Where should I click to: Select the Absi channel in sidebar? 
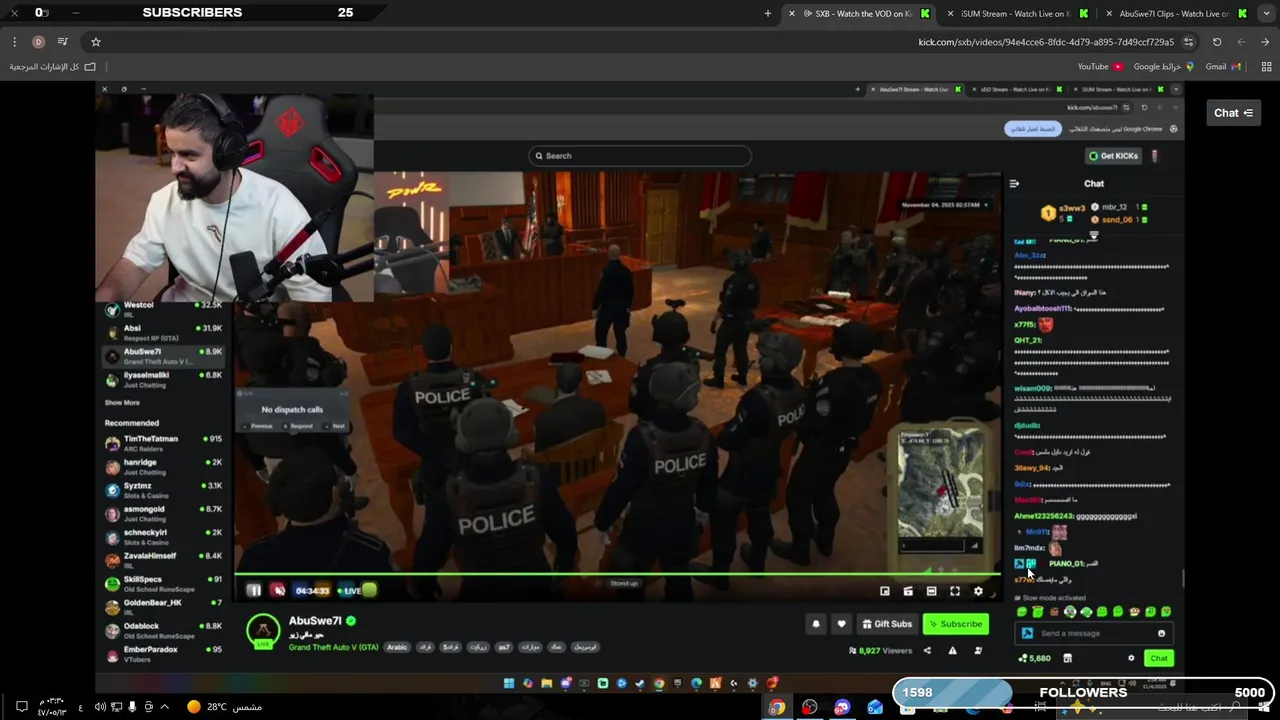pyautogui.click(x=164, y=332)
